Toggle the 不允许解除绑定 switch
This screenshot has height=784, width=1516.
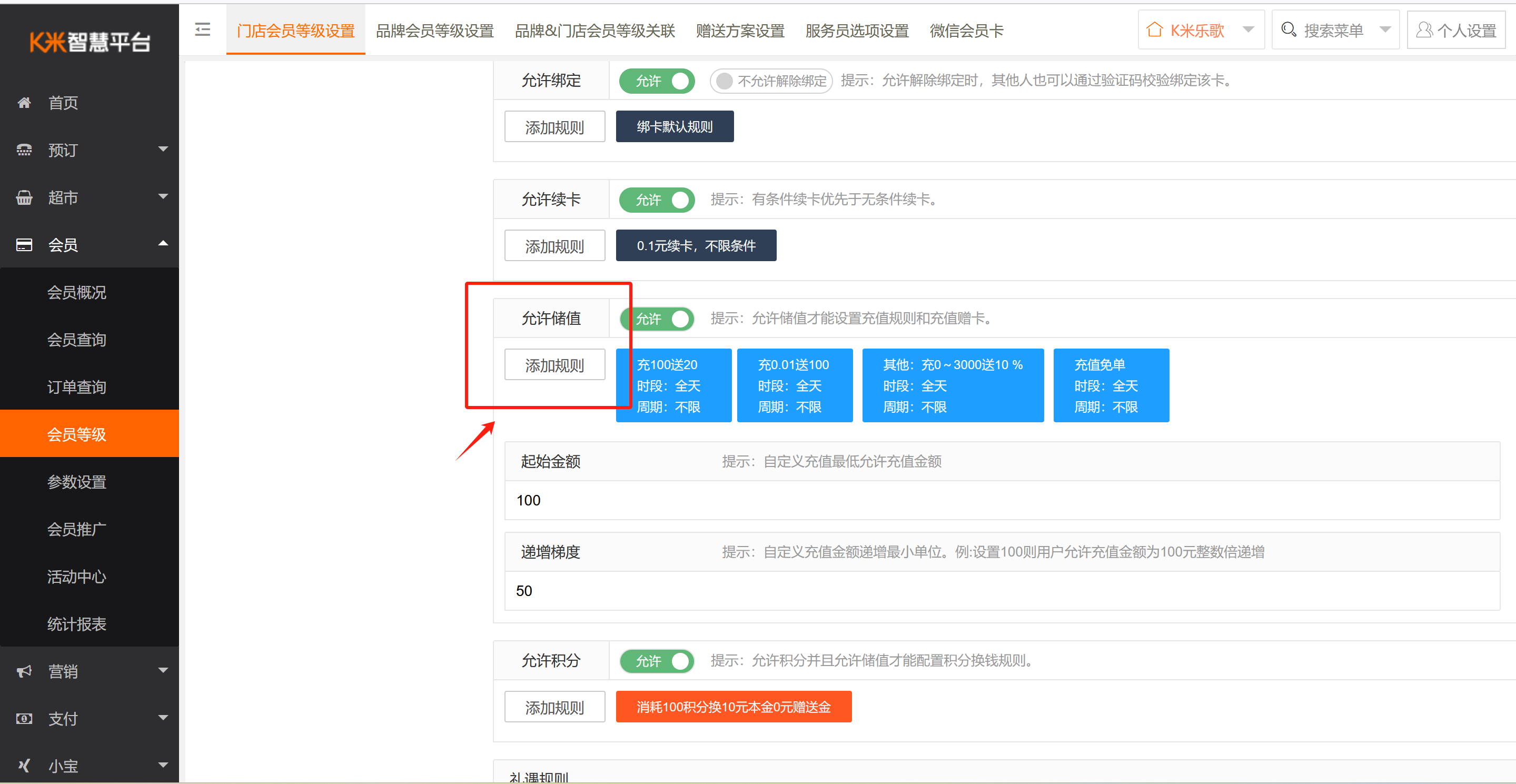coord(771,81)
